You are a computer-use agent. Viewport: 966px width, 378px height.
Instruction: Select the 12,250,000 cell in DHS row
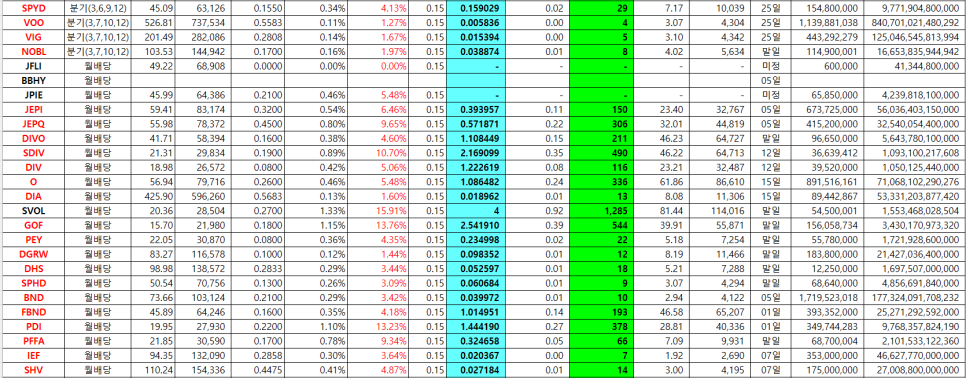[826, 268]
